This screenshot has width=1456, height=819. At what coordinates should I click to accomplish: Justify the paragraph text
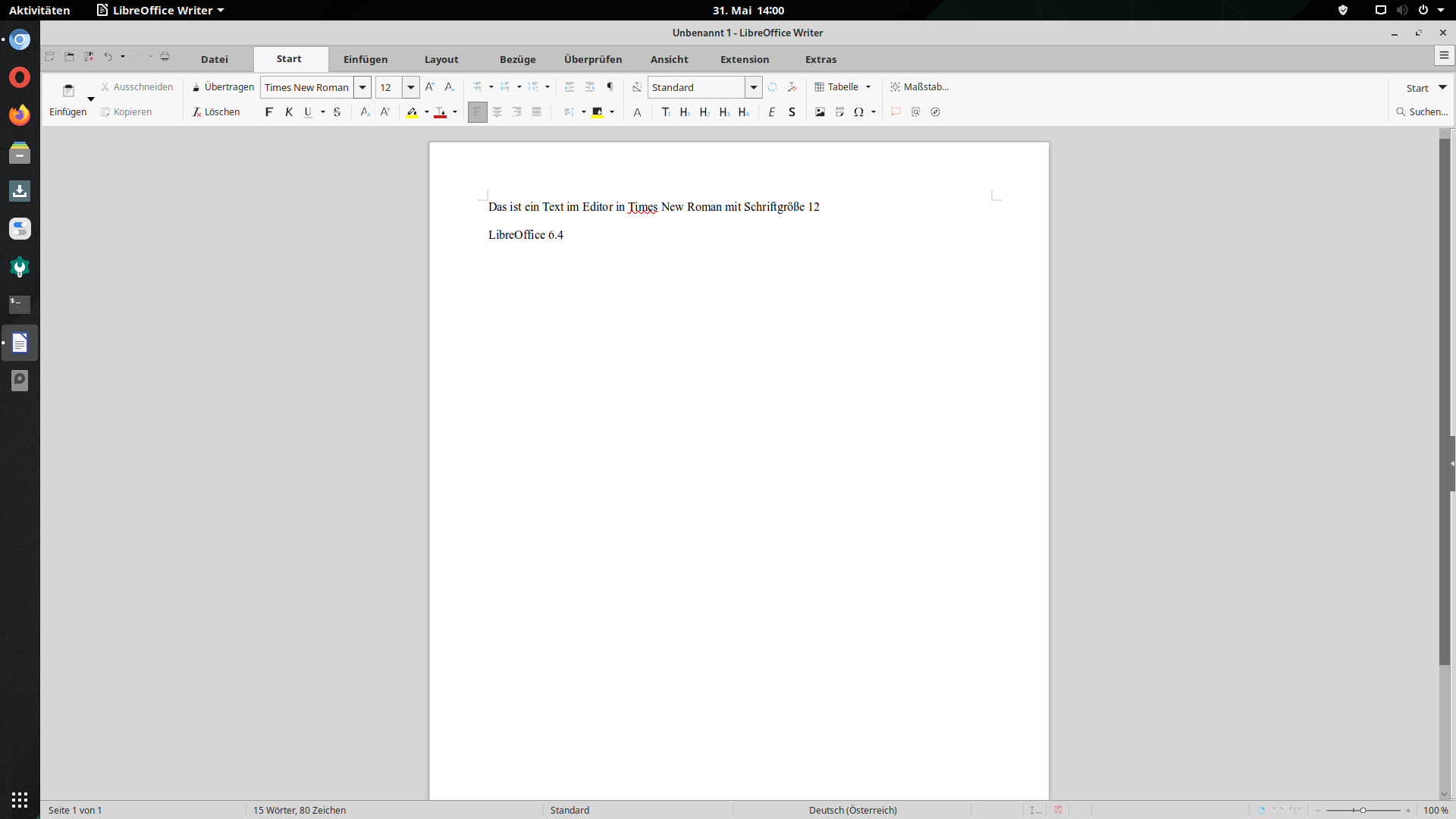click(x=536, y=112)
